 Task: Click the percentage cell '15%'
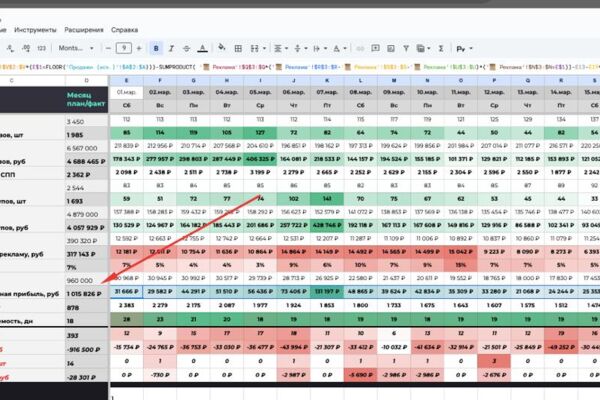point(461,265)
